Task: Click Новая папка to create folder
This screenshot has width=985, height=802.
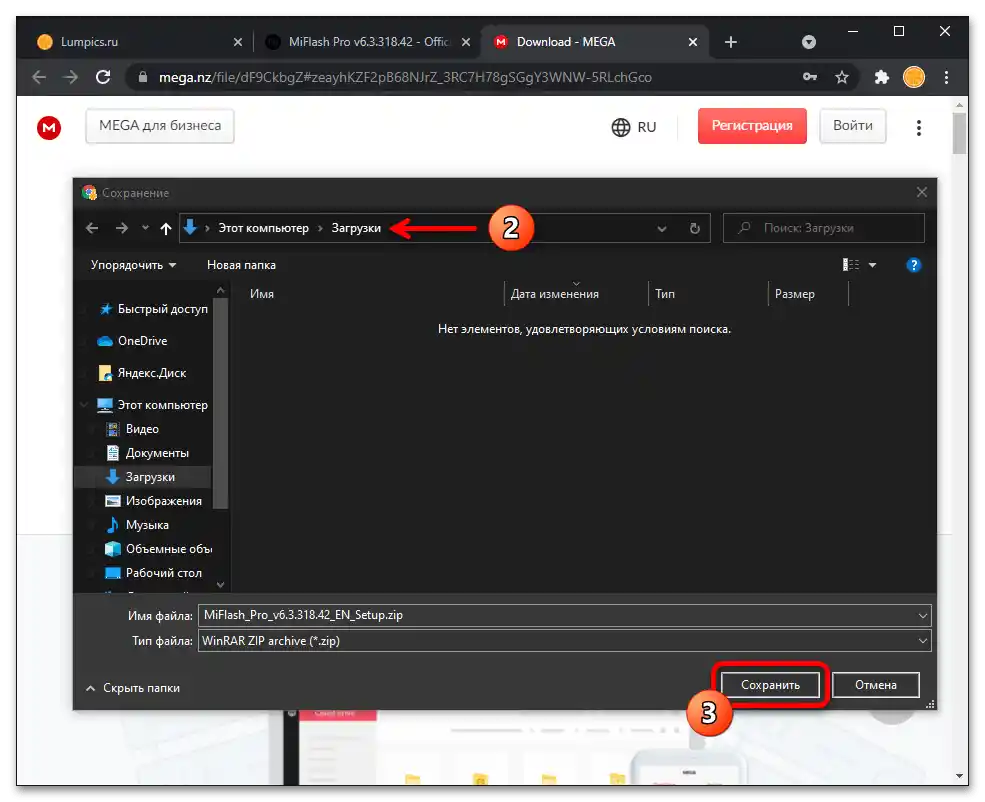Action: click(241, 265)
